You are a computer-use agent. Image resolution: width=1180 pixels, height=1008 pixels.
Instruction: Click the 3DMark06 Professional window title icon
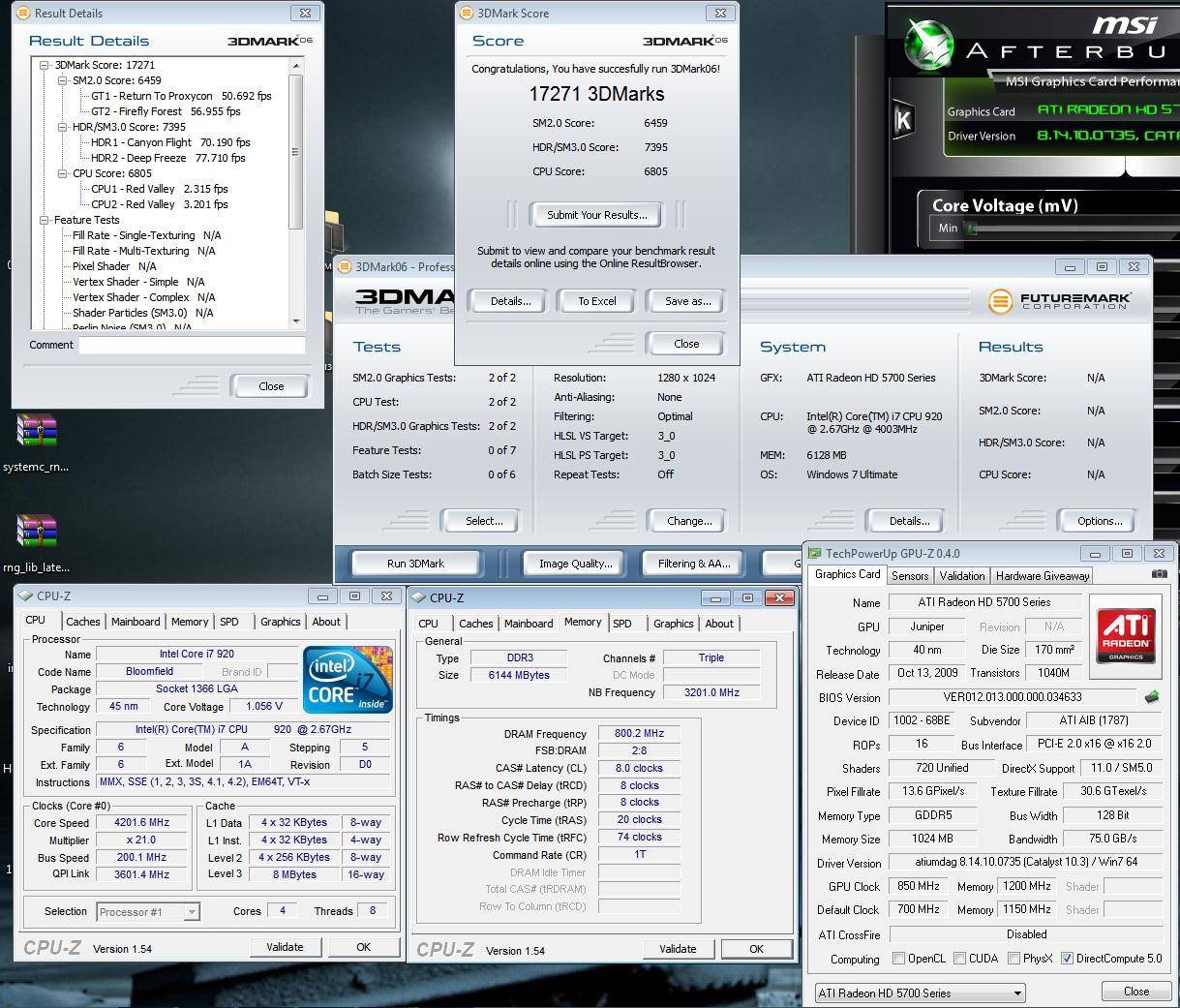pos(345,266)
